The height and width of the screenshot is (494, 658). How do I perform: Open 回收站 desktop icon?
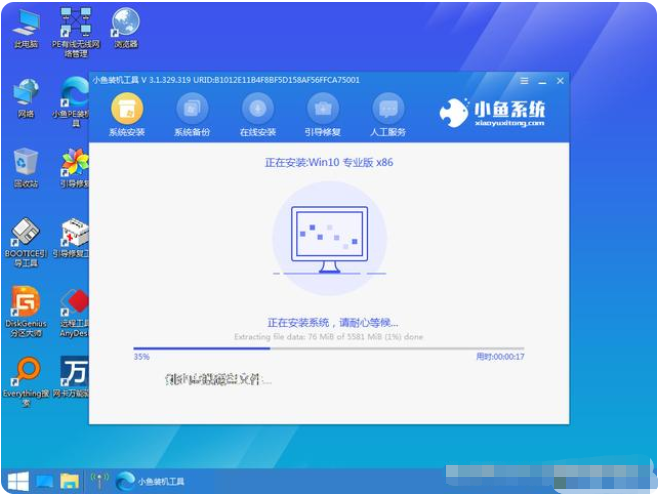[x=26, y=168]
